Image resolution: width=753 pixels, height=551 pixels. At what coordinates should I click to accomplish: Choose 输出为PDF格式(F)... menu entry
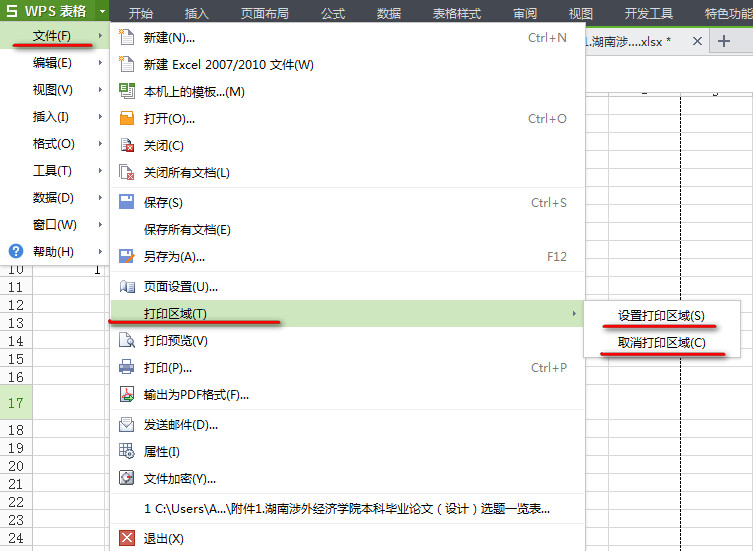348,394
